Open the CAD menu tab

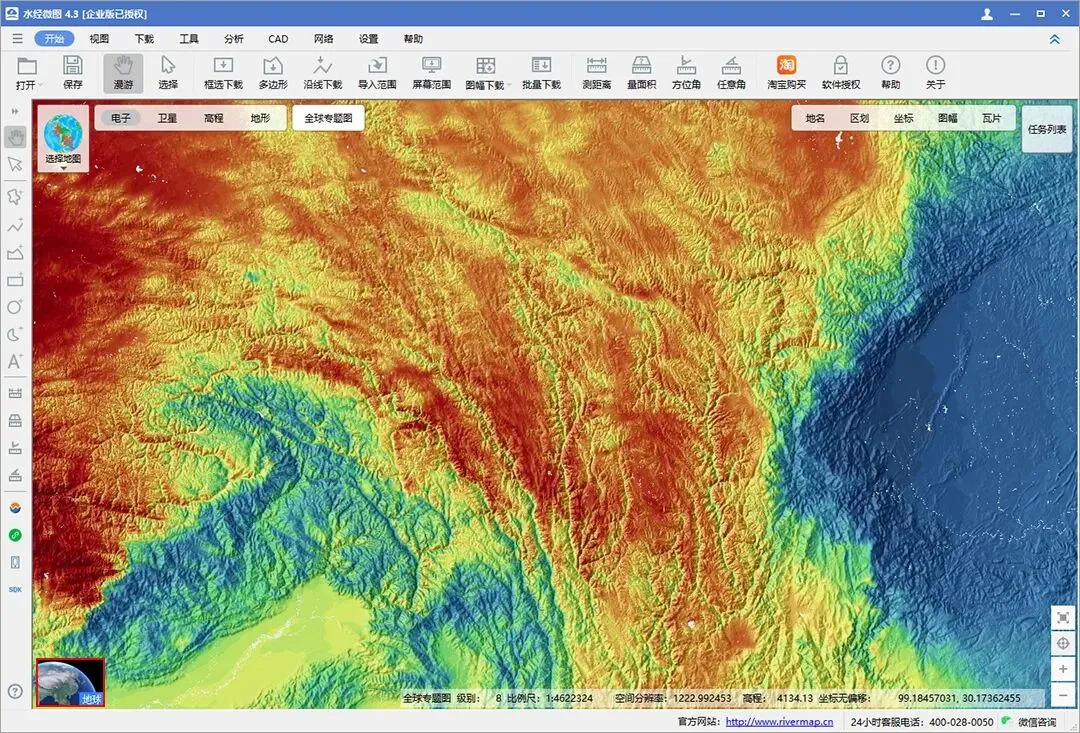(x=278, y=39)
